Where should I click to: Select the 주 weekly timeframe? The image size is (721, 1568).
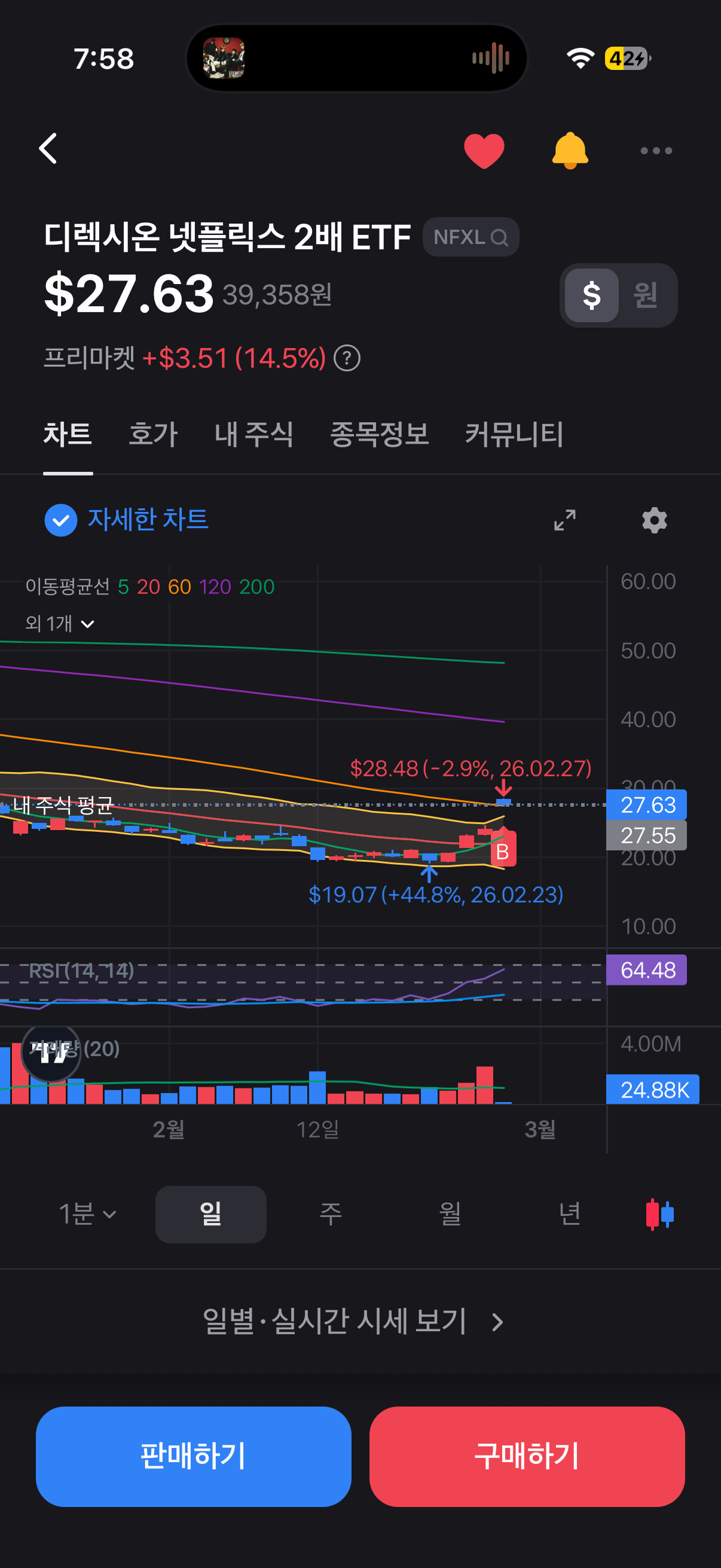click(331, 1214)
